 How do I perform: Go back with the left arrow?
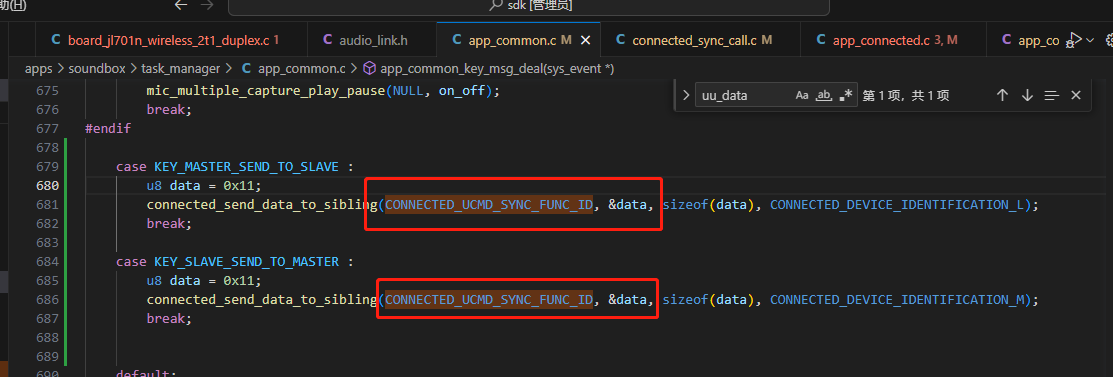coord(181,5)
